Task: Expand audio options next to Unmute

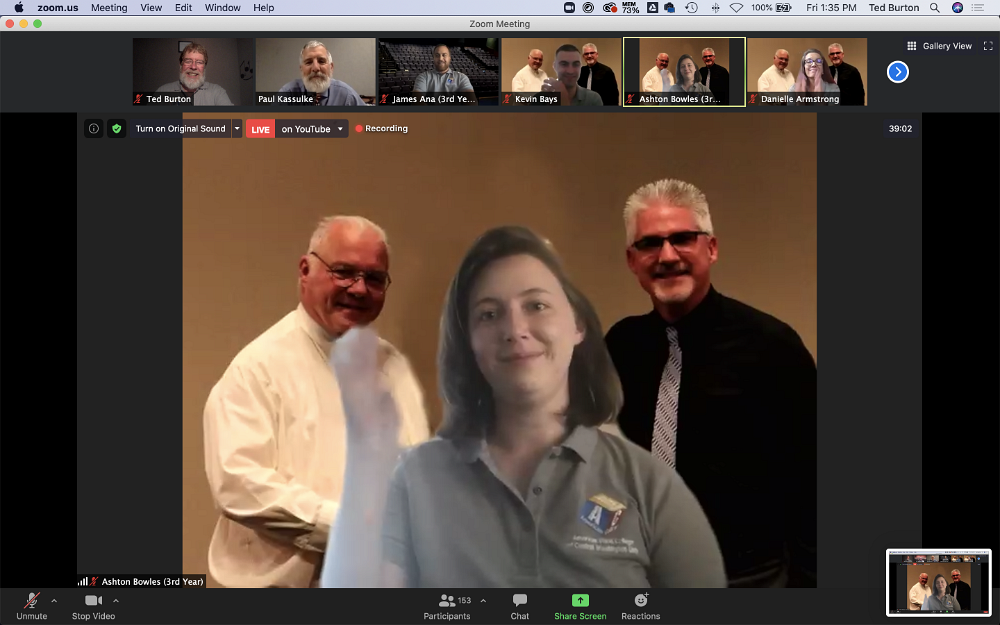Action: (x=54, y=600)
